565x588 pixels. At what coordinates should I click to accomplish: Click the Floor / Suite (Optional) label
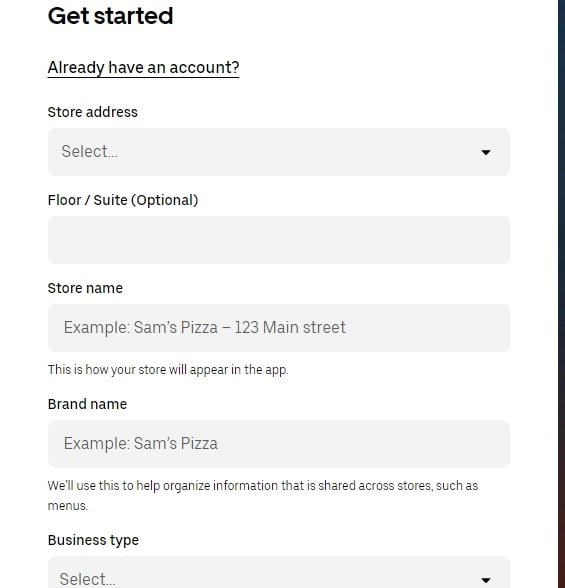tap(123, 200)
